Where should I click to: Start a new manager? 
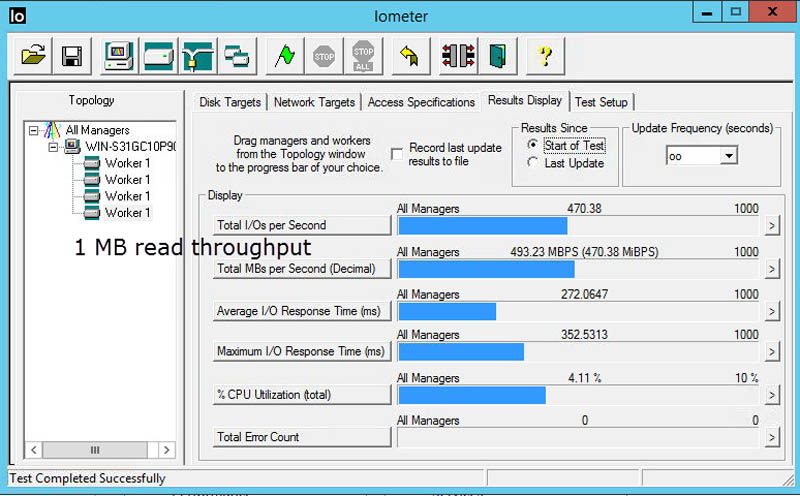[119, 56]
